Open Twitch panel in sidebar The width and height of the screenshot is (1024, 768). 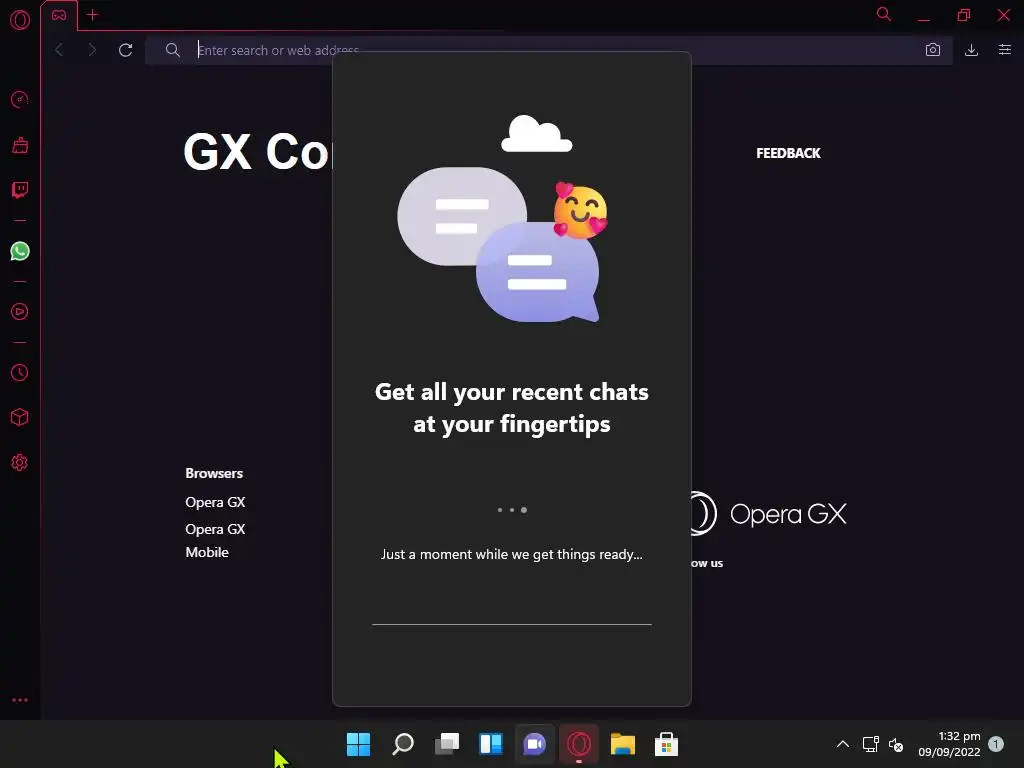click(x=20, y=190)
